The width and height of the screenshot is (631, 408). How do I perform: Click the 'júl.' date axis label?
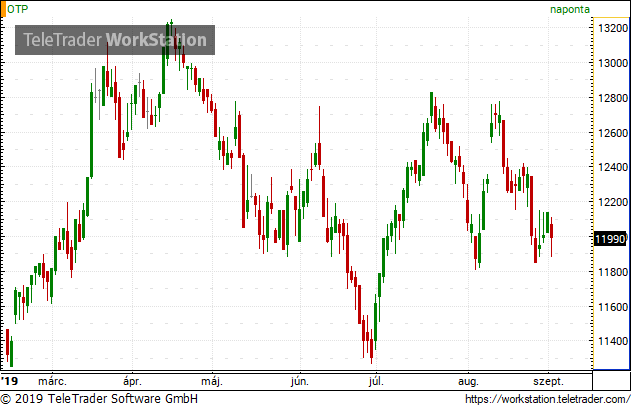tap(376, 381)
